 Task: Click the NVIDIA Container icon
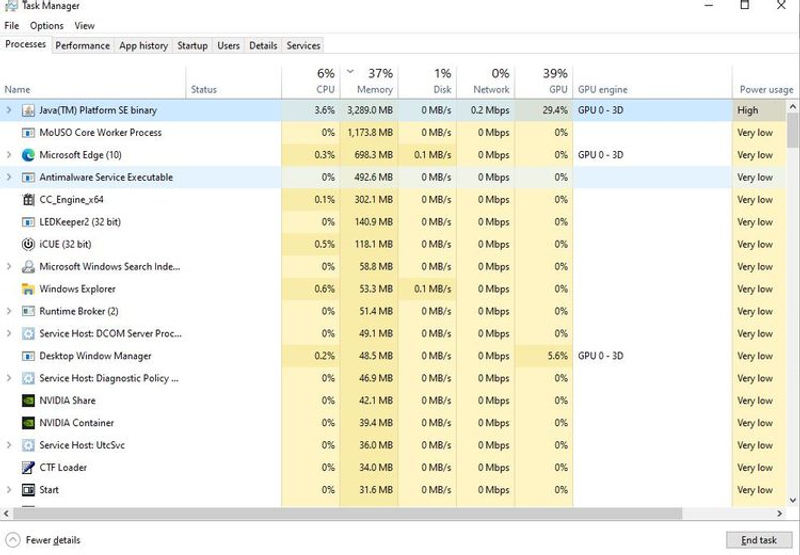28,423
